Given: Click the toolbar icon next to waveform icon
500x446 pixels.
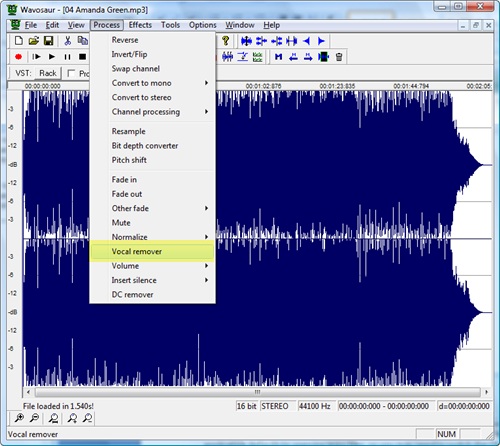Looking at the screenshot, I should coord(243,57).
